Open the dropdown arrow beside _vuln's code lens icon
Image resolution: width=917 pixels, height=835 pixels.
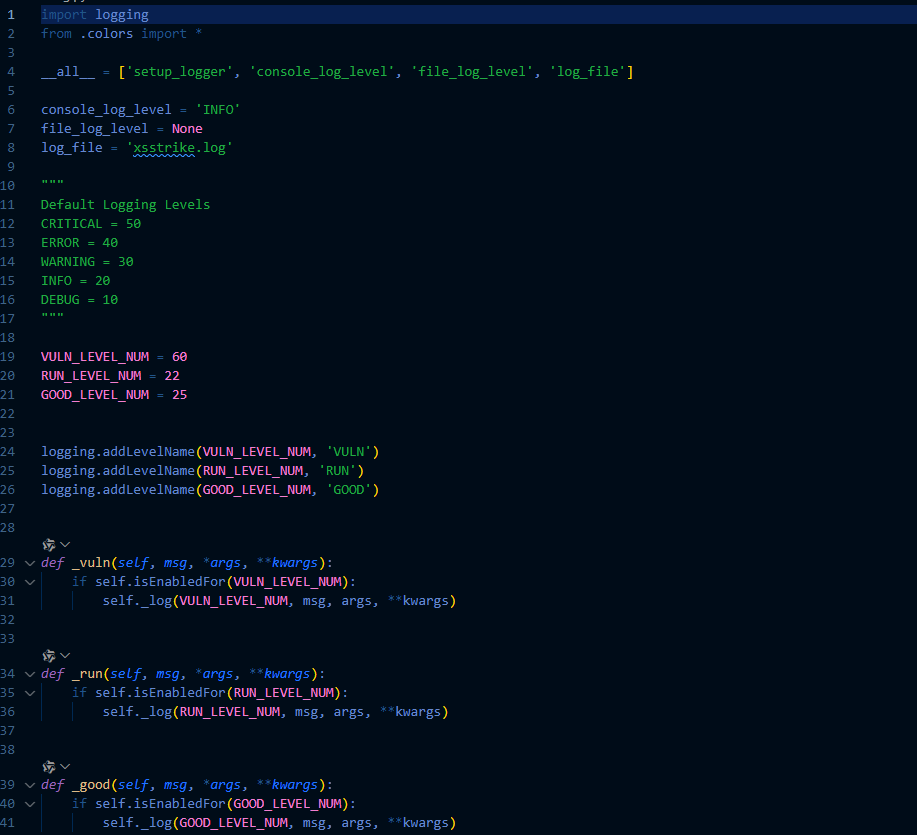pyautogui.click(x=66, y=545)
